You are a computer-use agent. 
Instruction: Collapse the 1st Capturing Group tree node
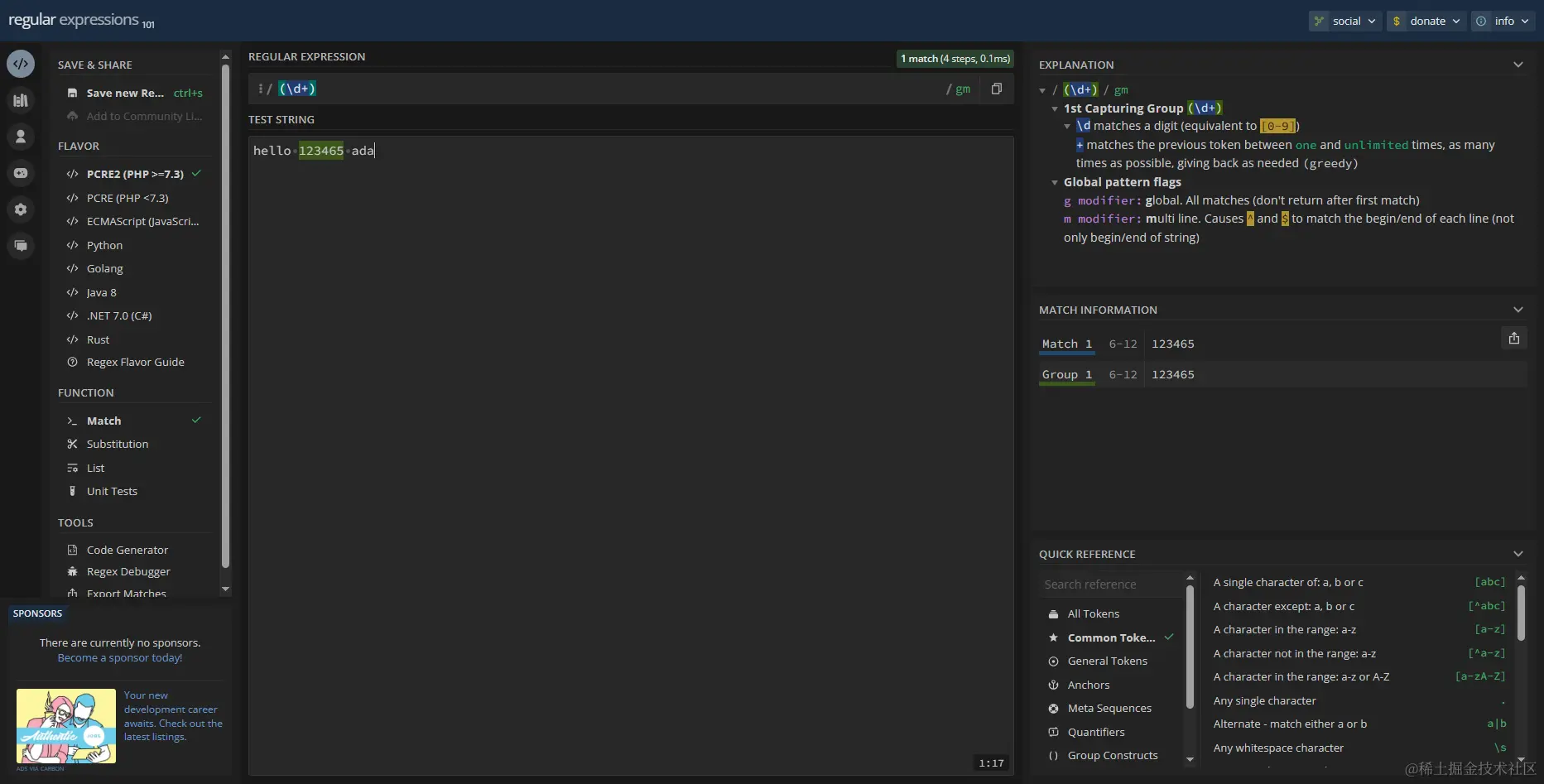coord(1055,108)
